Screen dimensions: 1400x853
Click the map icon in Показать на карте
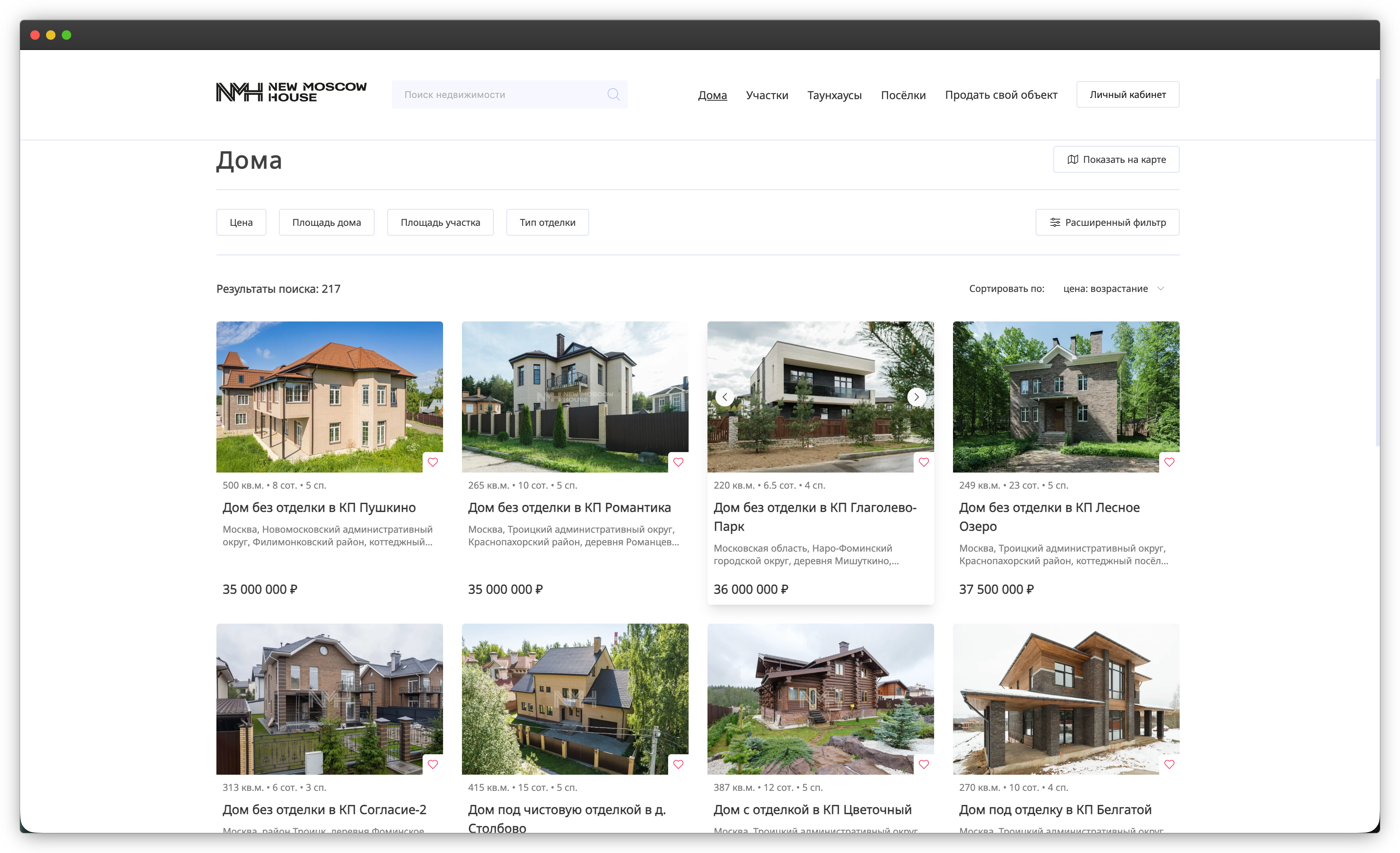coord(1073,160)
